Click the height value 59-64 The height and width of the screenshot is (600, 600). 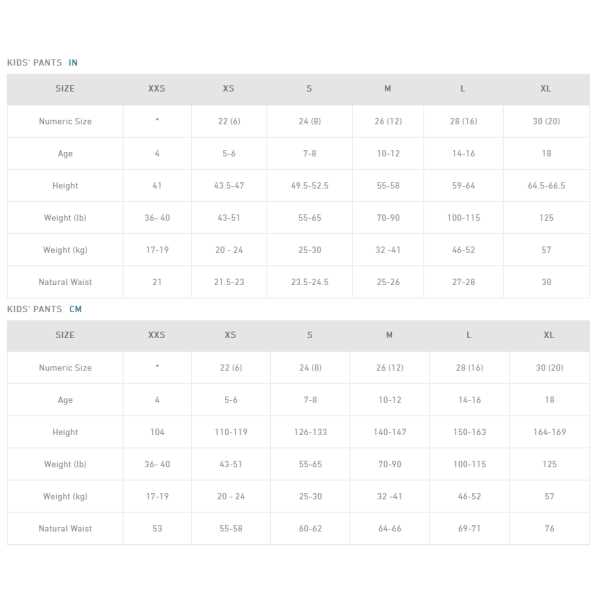tap(463, 186)
